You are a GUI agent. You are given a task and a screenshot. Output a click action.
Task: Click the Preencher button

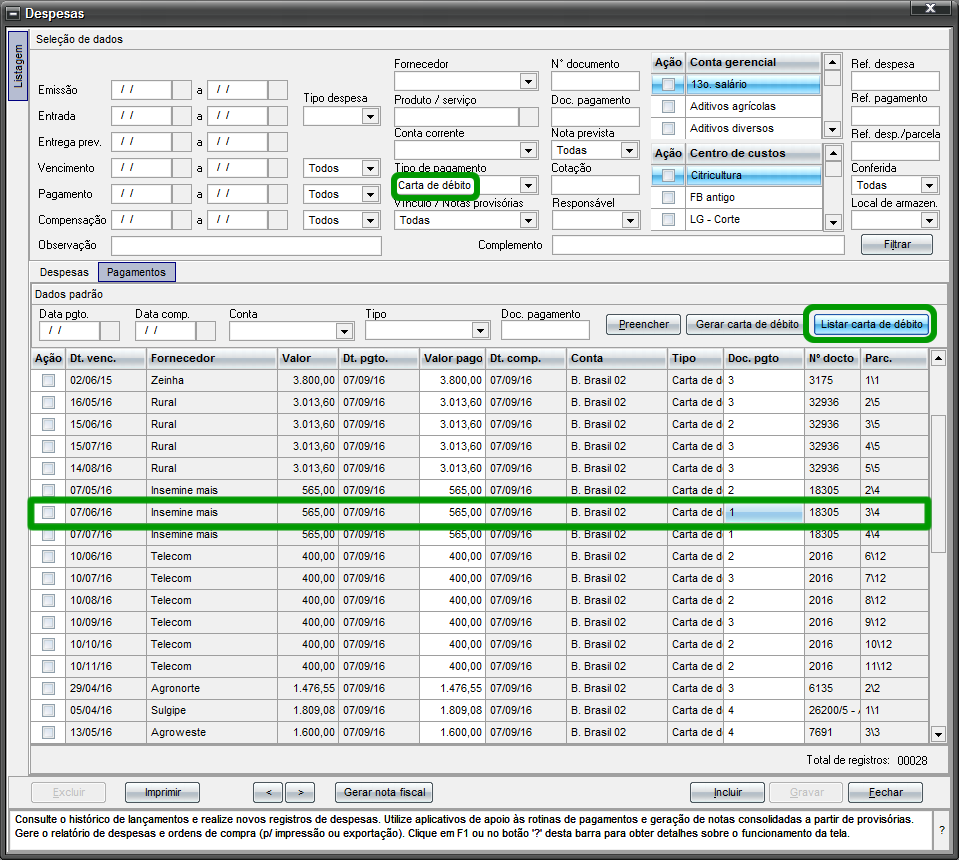643,324
